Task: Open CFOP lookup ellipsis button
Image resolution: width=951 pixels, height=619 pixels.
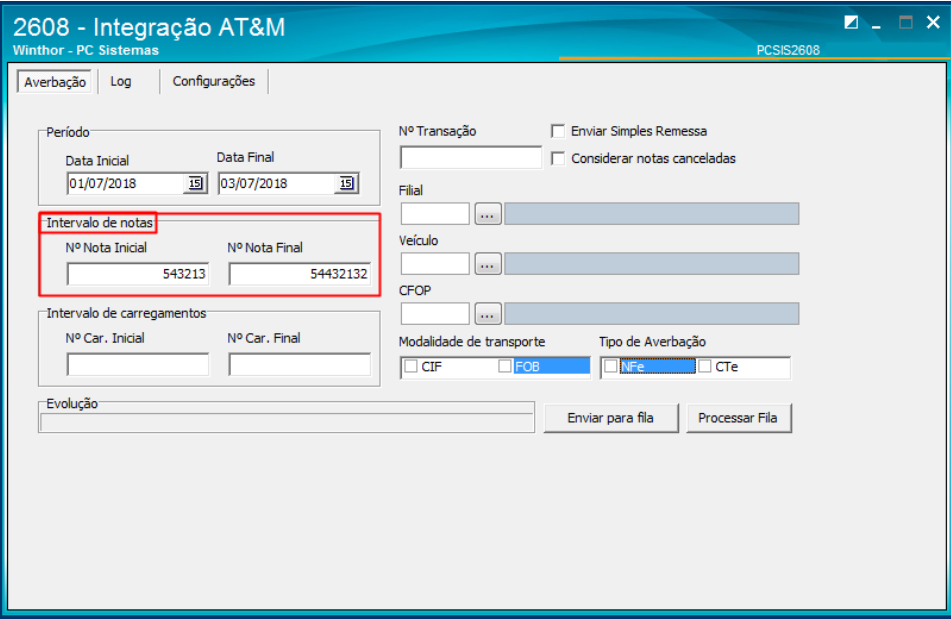Action: click(x=488, y=314)
